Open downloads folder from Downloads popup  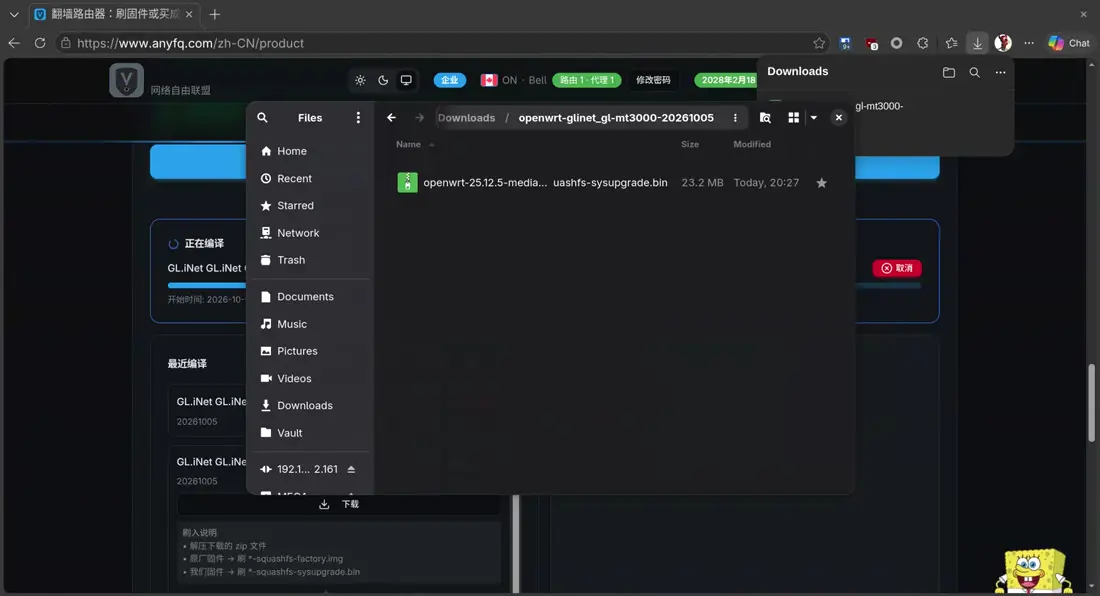[x=948, y=72]
